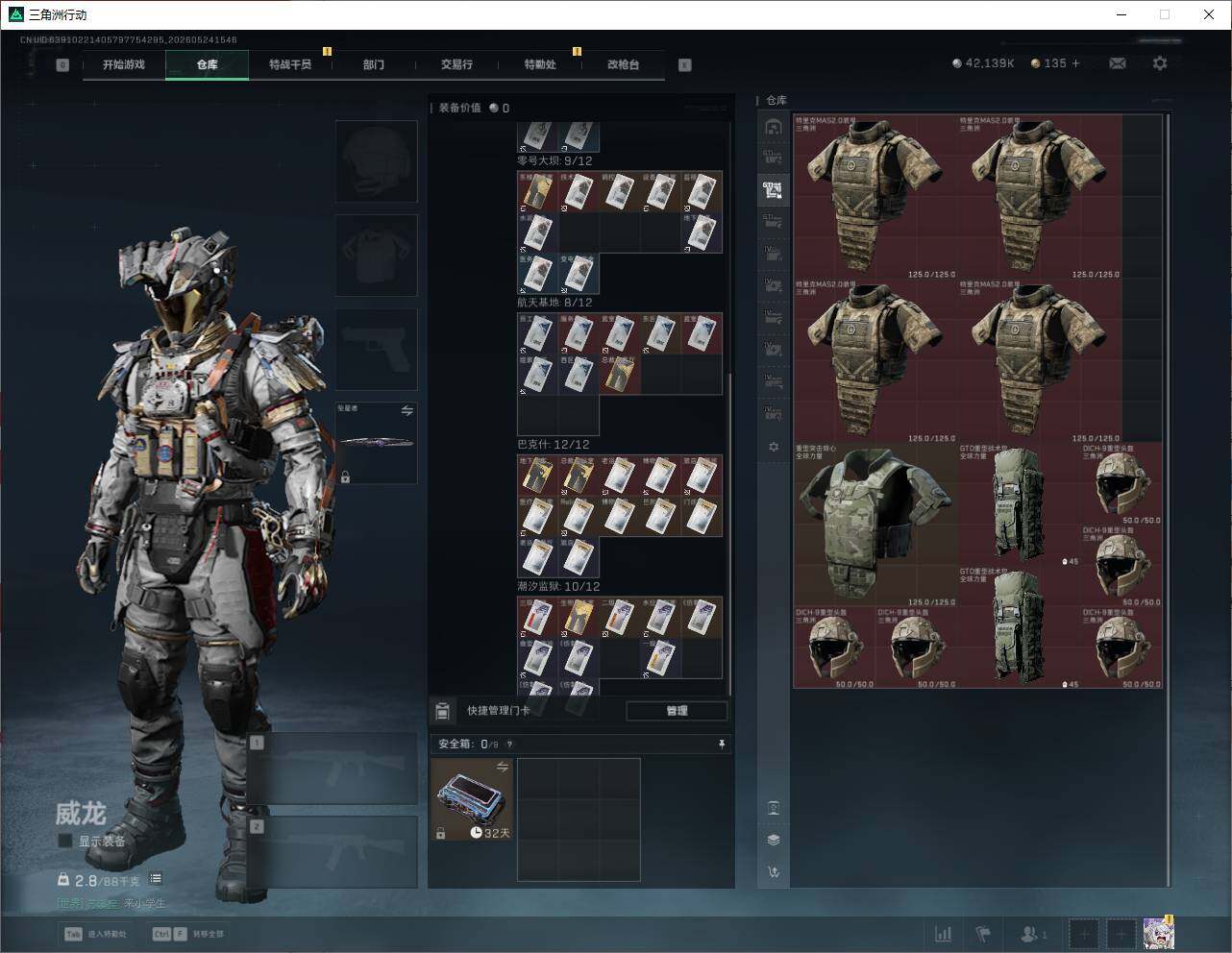The width and height of the screenshot is (1232, 953).
Task: Open the safe box help question mark
Action: 509,745
